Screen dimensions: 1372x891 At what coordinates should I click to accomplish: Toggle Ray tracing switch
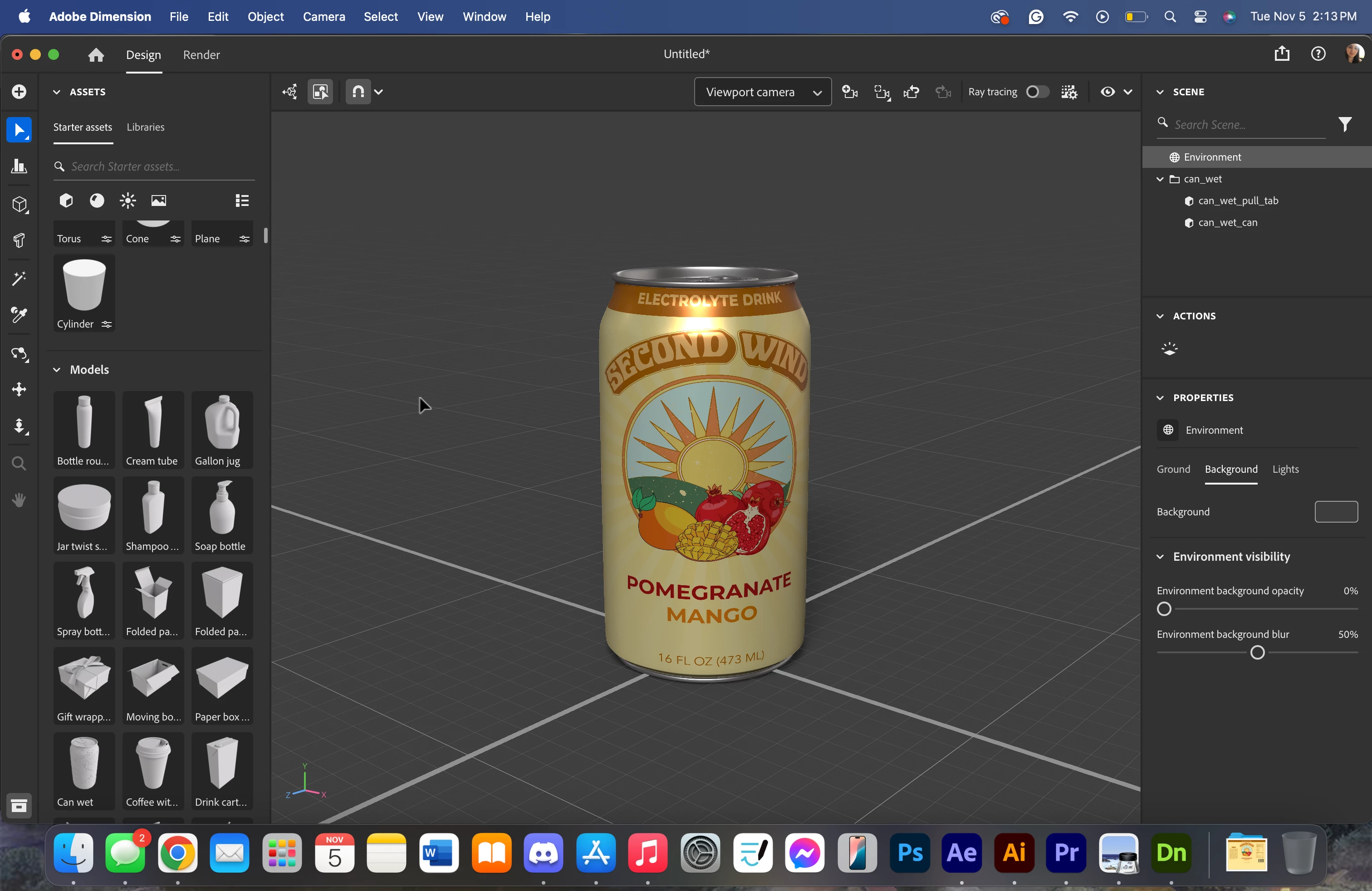point(1037,92)
